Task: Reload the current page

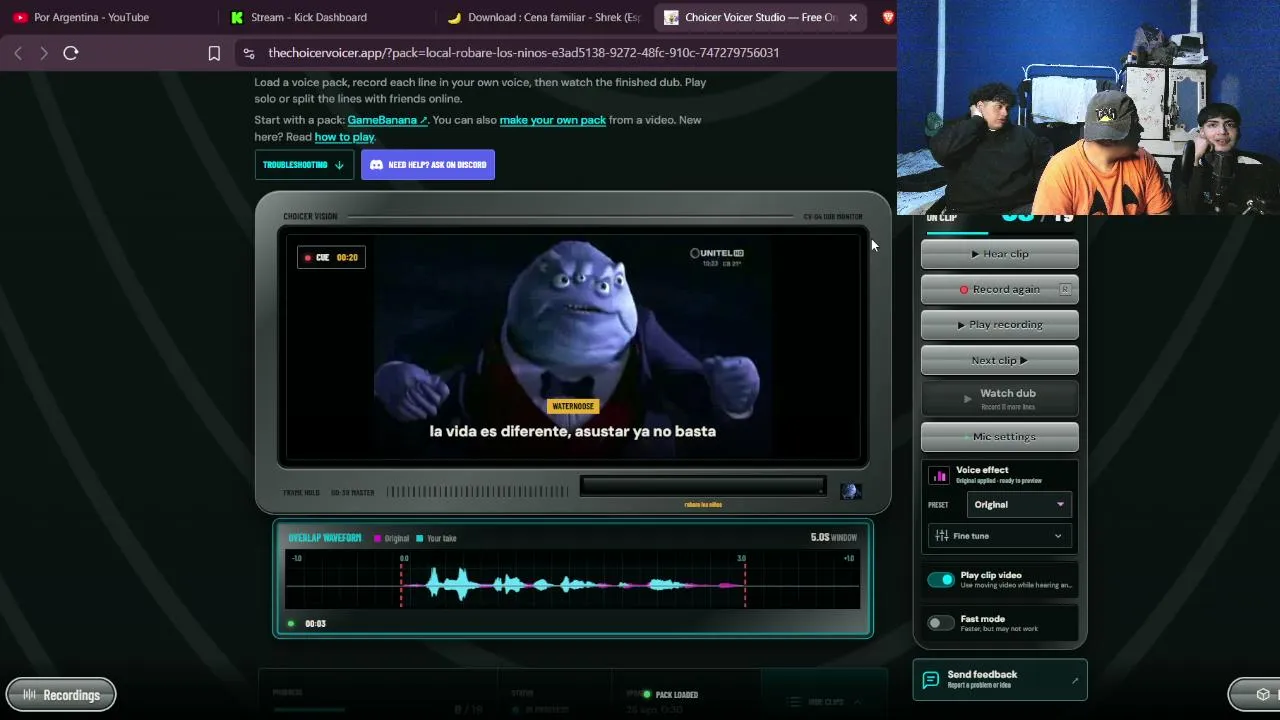Action: [x=71, y=53]
